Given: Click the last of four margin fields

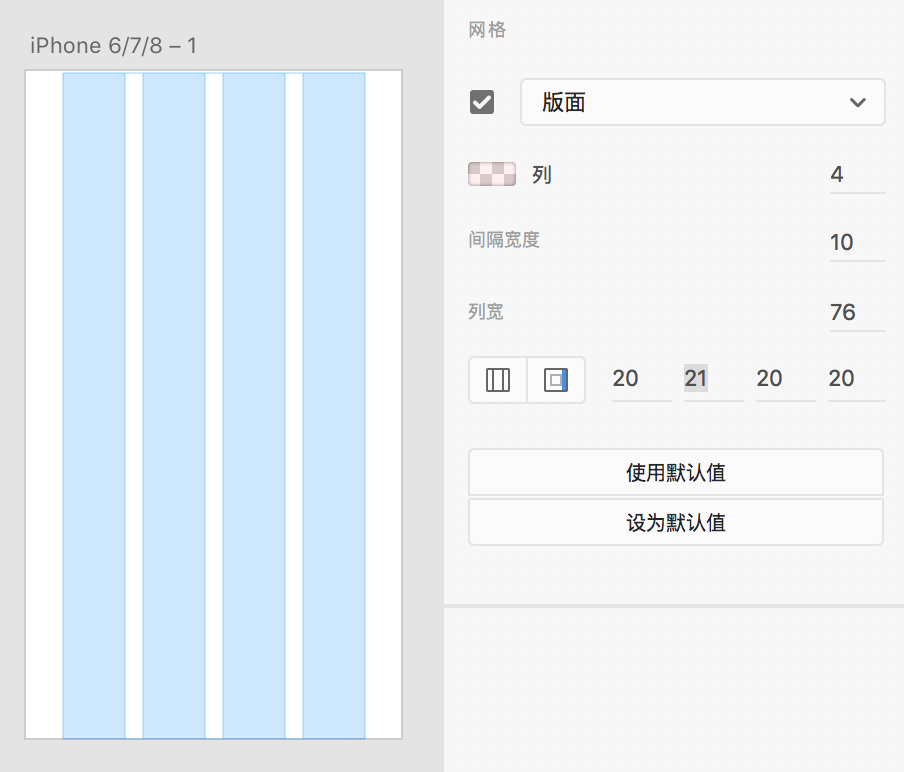Looking at the screenshot, I should pyautogui.click(x=855, y=378).
